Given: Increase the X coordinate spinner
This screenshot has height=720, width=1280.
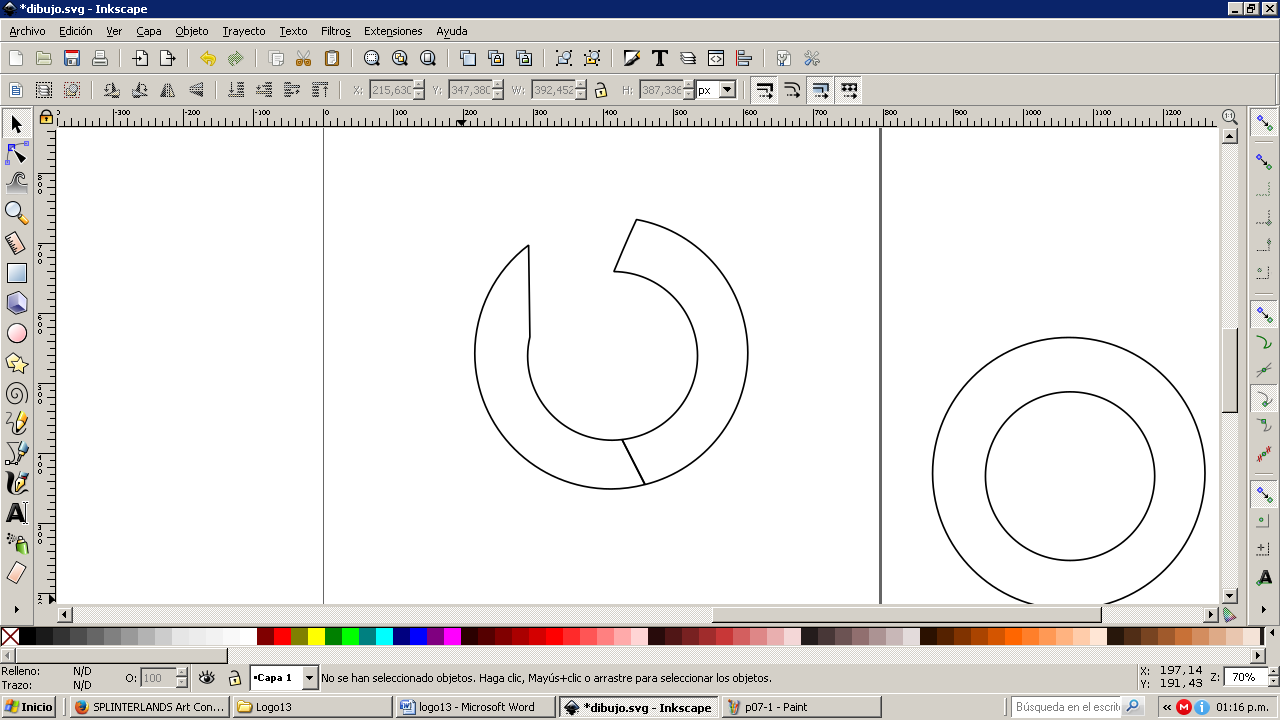Looking at the screenshot, I should [419, 86].
